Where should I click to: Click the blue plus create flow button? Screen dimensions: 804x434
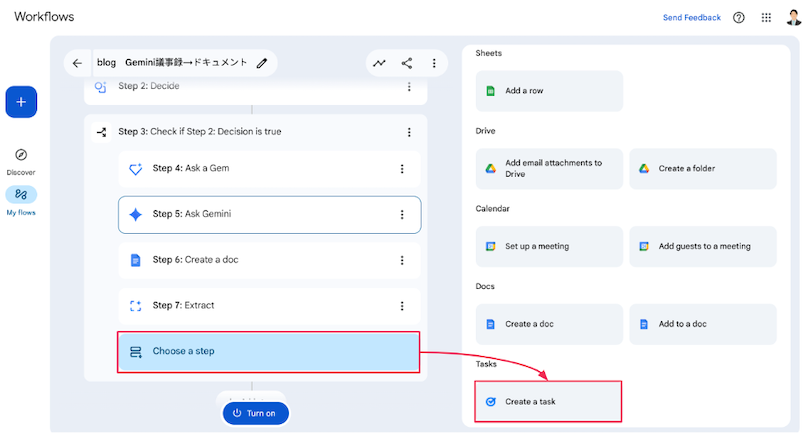point(21,102)
